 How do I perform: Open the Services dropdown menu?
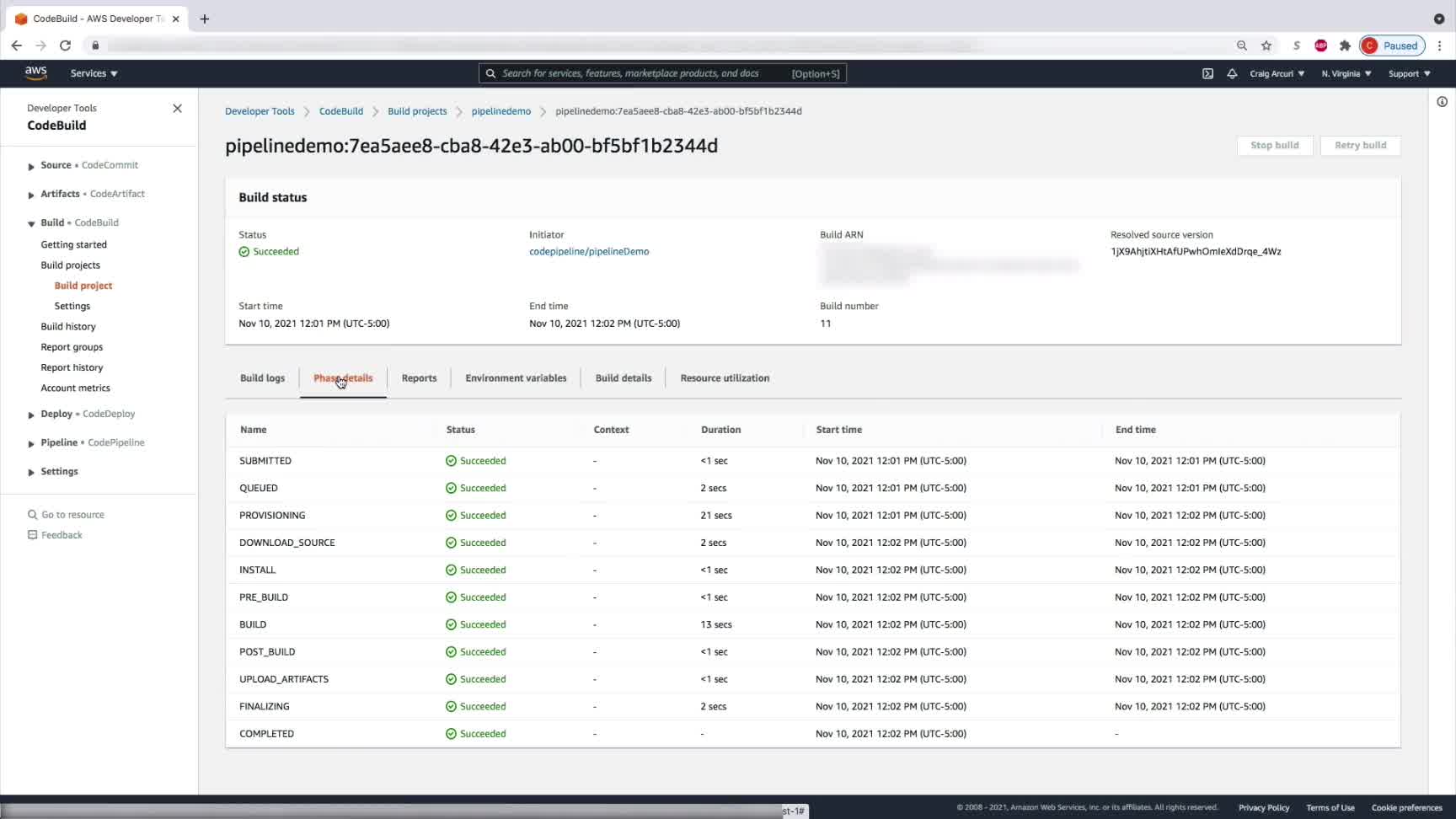[94, 73]
